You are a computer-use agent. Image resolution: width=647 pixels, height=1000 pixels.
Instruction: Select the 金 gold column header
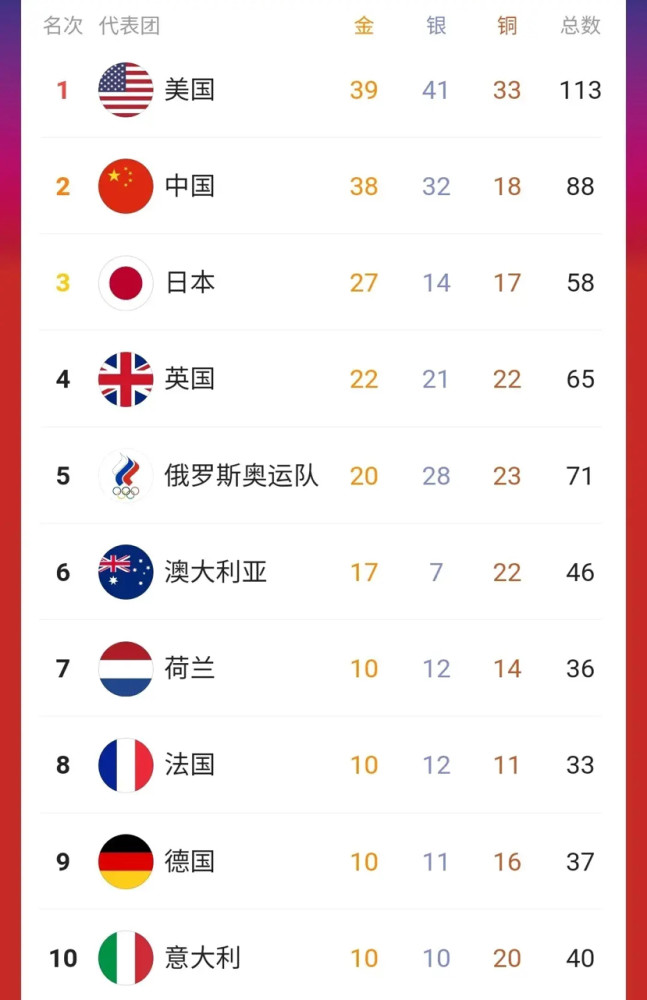364,26
